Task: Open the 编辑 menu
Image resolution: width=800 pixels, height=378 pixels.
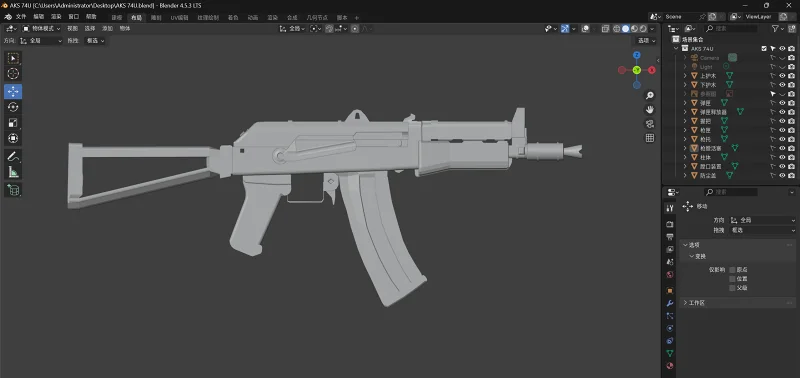Action: coord(39,17)
